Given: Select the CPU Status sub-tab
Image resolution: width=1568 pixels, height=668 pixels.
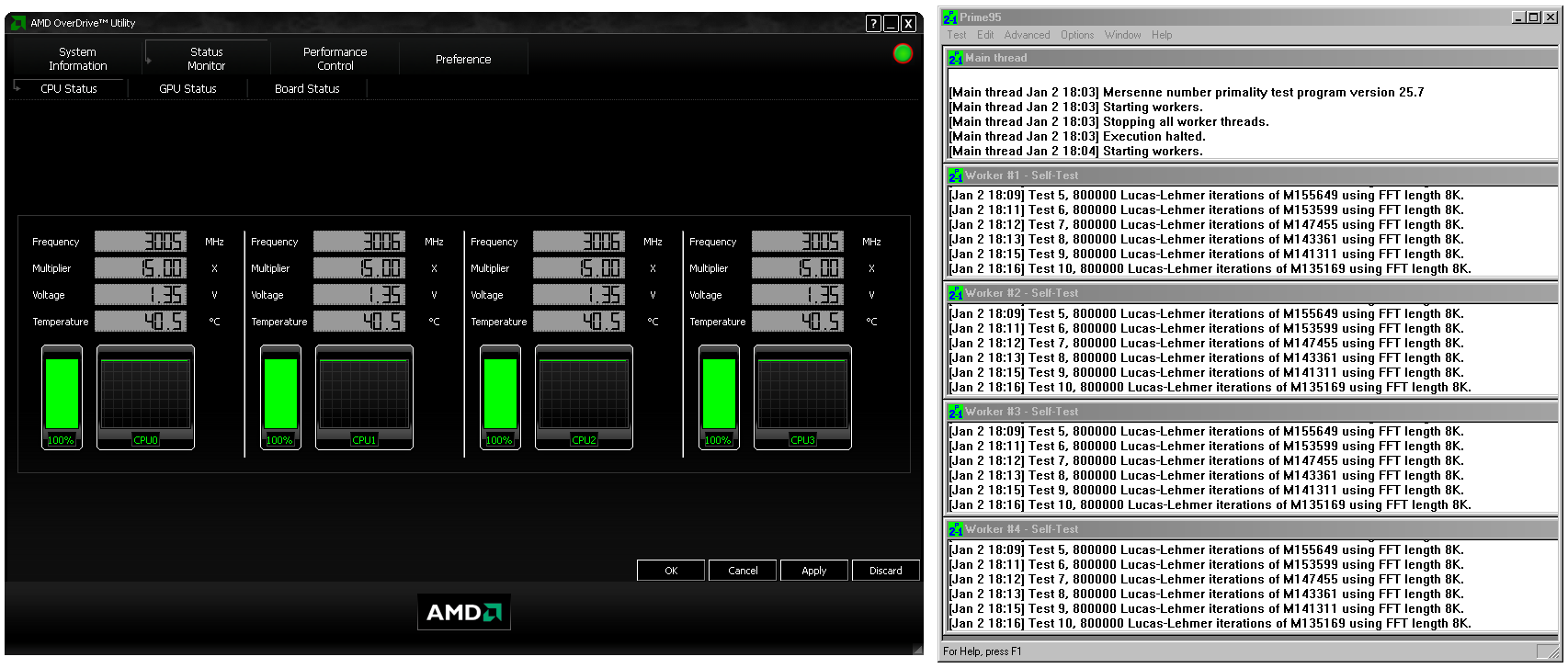Looking at the screenshot, I should (69, 89).
